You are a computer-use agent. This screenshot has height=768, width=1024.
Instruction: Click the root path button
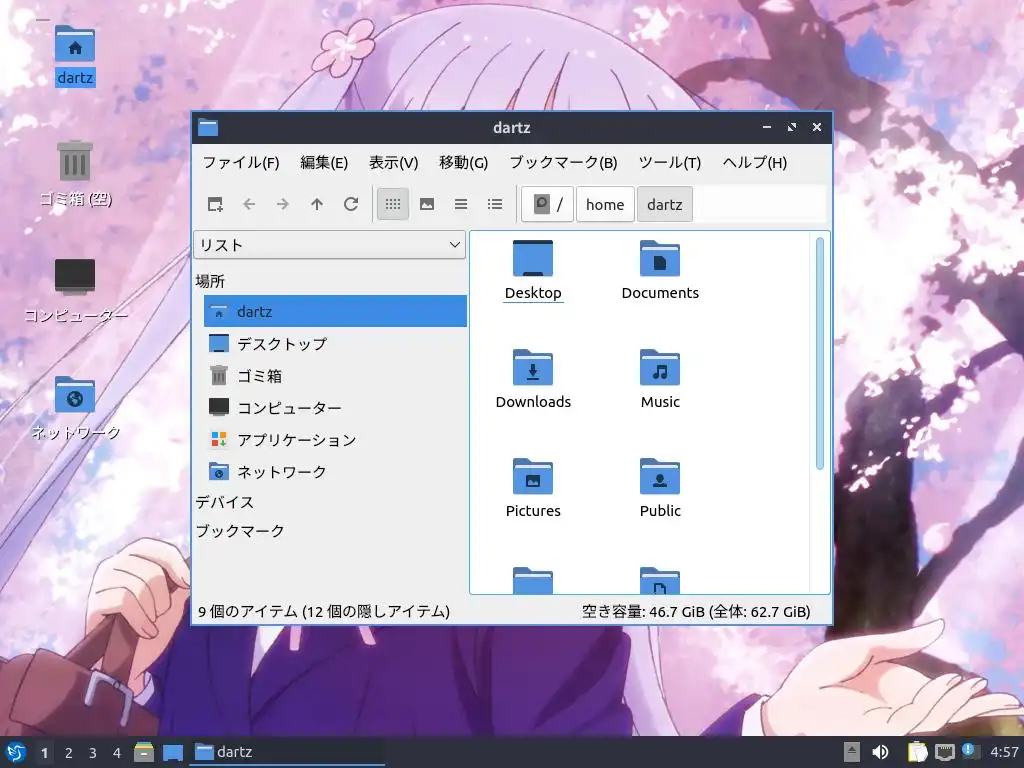(x=548, y=204)
